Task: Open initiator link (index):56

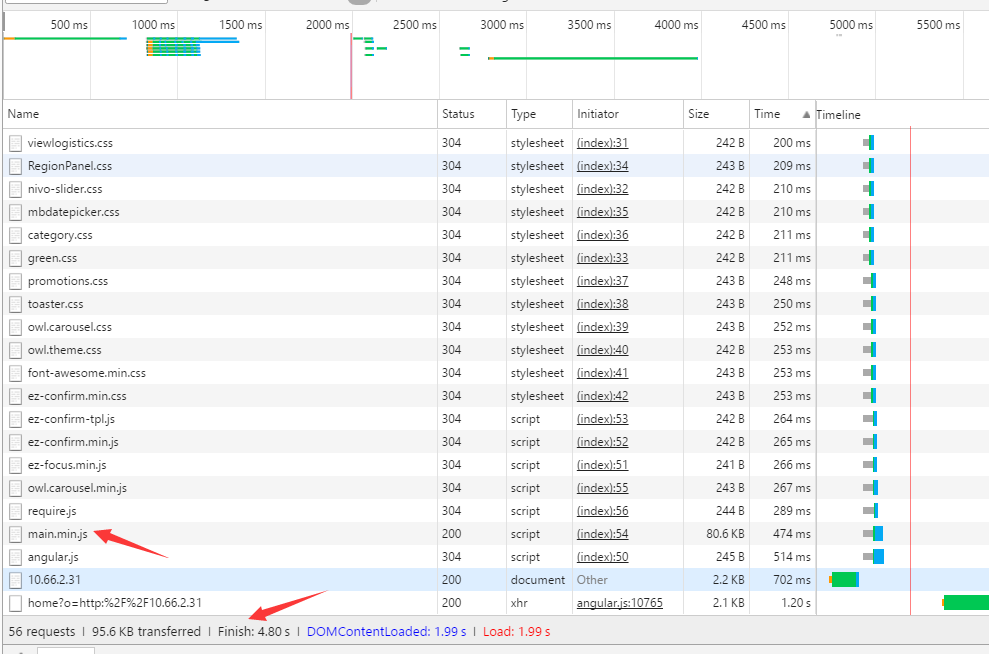Action: click(602, 511)
